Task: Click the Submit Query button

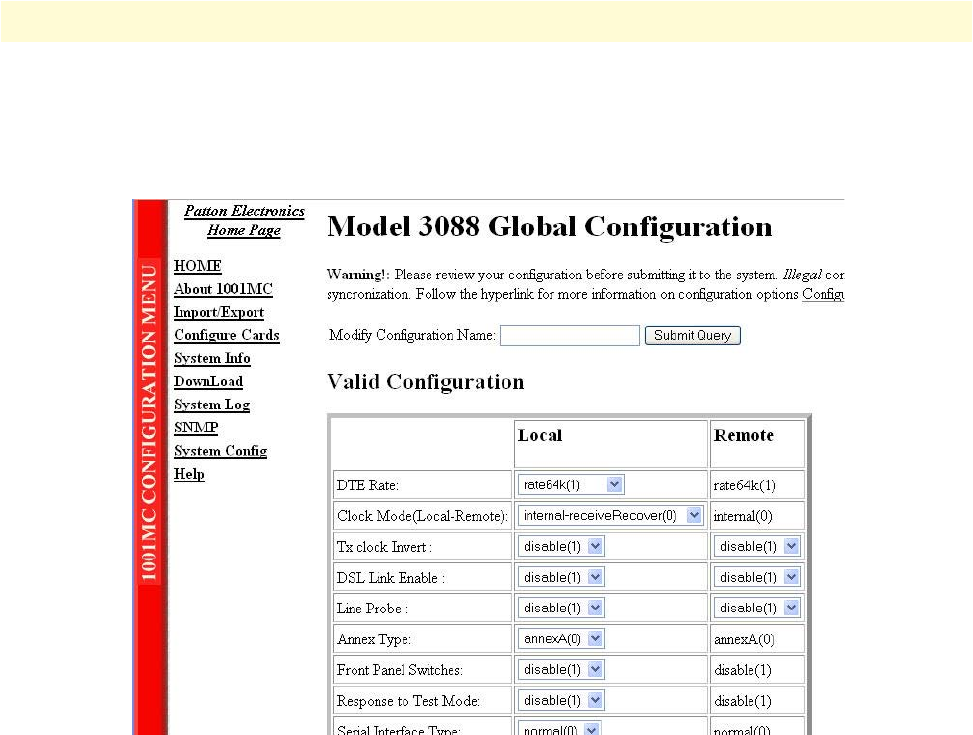Action: pos(693,335)
